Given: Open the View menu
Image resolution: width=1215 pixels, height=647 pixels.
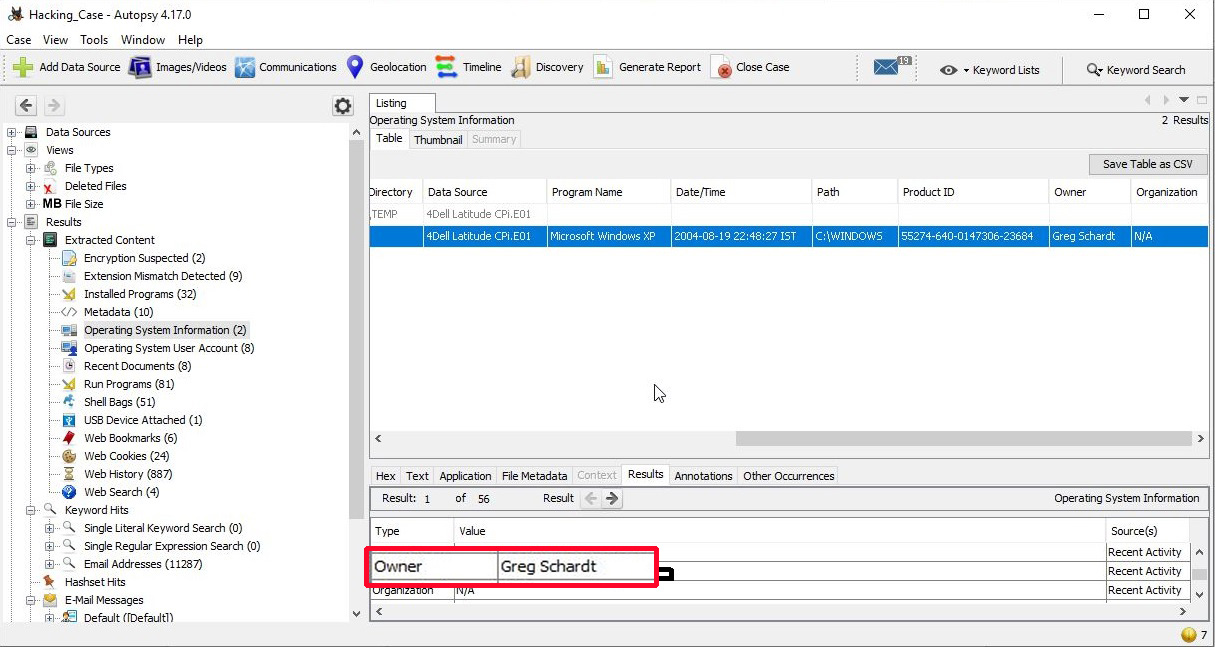Looking at the screenshot, I should [55, 40].
